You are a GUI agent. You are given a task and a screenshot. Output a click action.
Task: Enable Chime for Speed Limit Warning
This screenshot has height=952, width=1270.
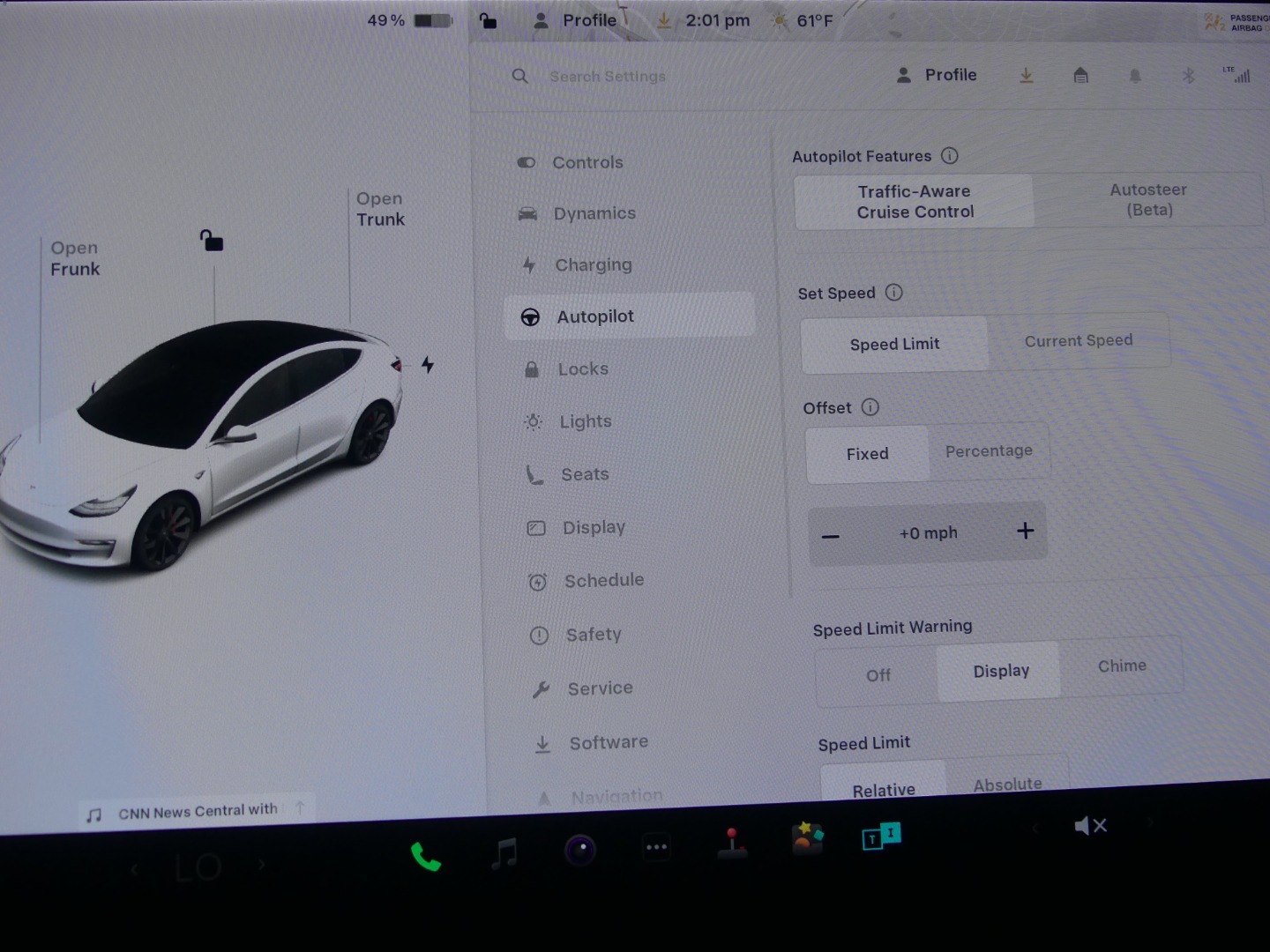coord(1121,666)
